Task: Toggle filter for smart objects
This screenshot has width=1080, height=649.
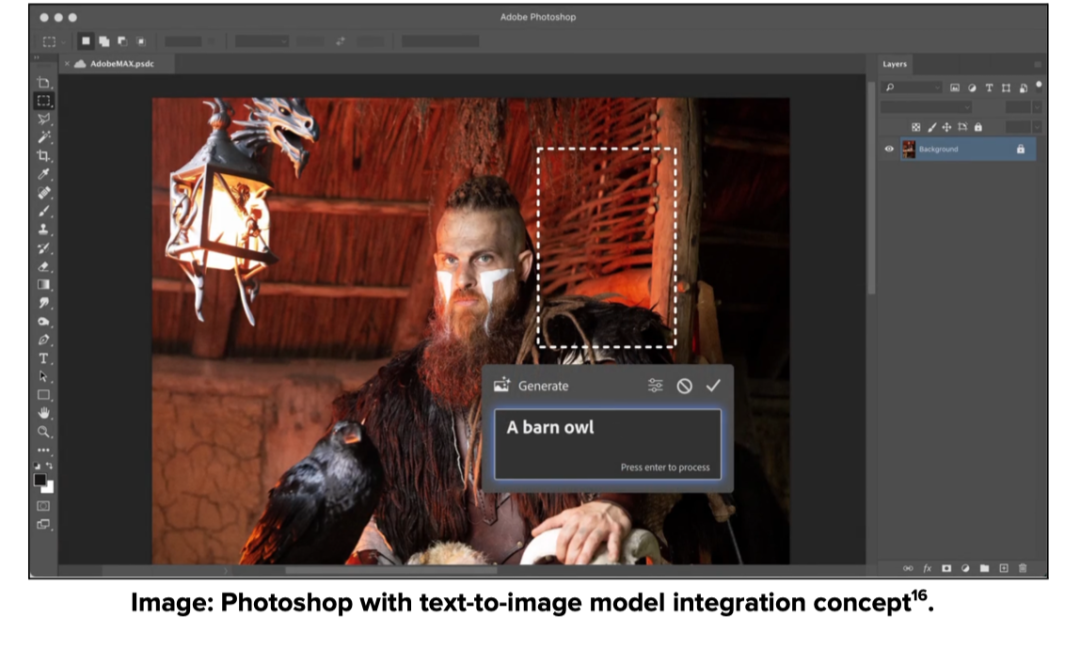Action: pyautogui.click(x=1024, y=87)
